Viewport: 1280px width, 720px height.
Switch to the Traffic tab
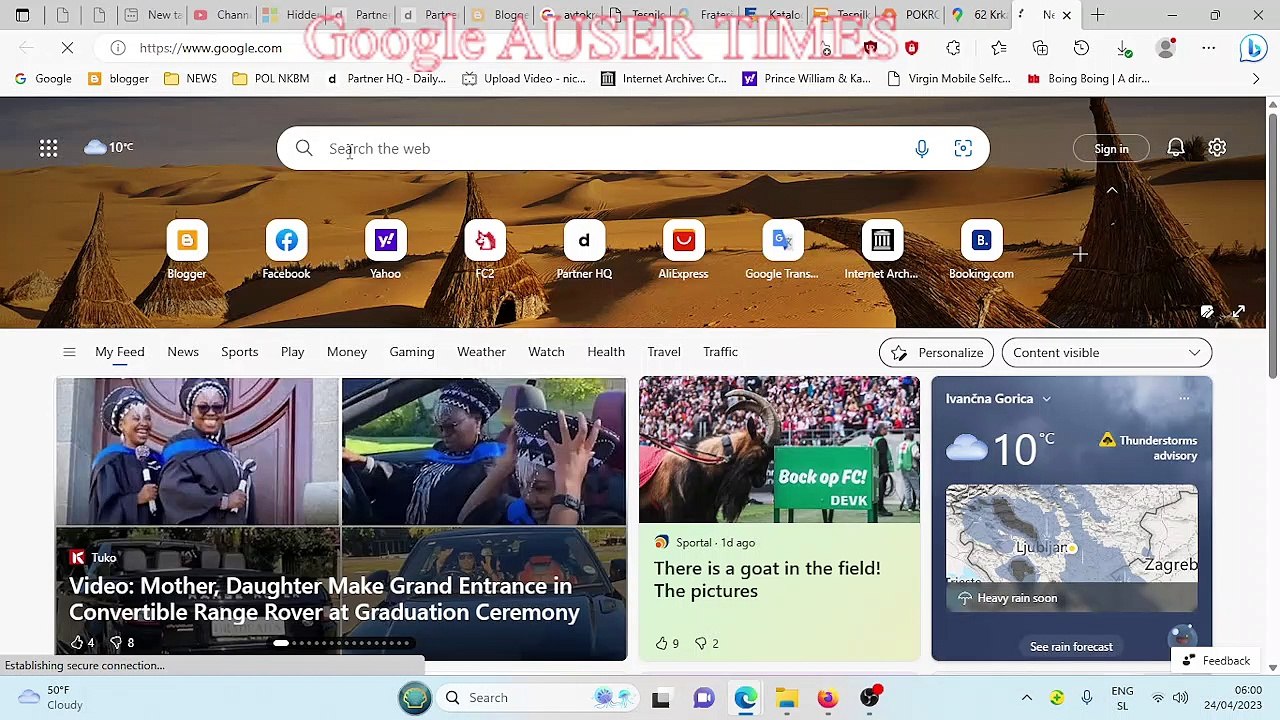720,352
